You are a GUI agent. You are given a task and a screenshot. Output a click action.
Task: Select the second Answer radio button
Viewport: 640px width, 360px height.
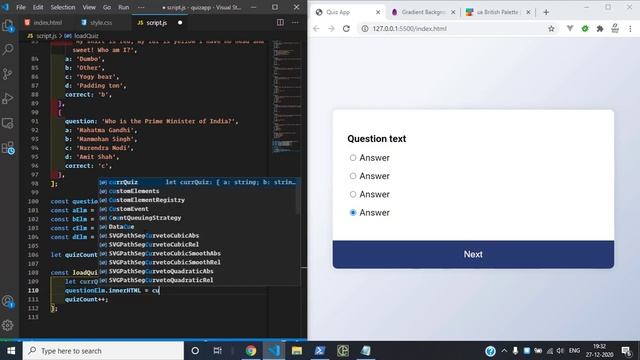(x=353, y=176)
